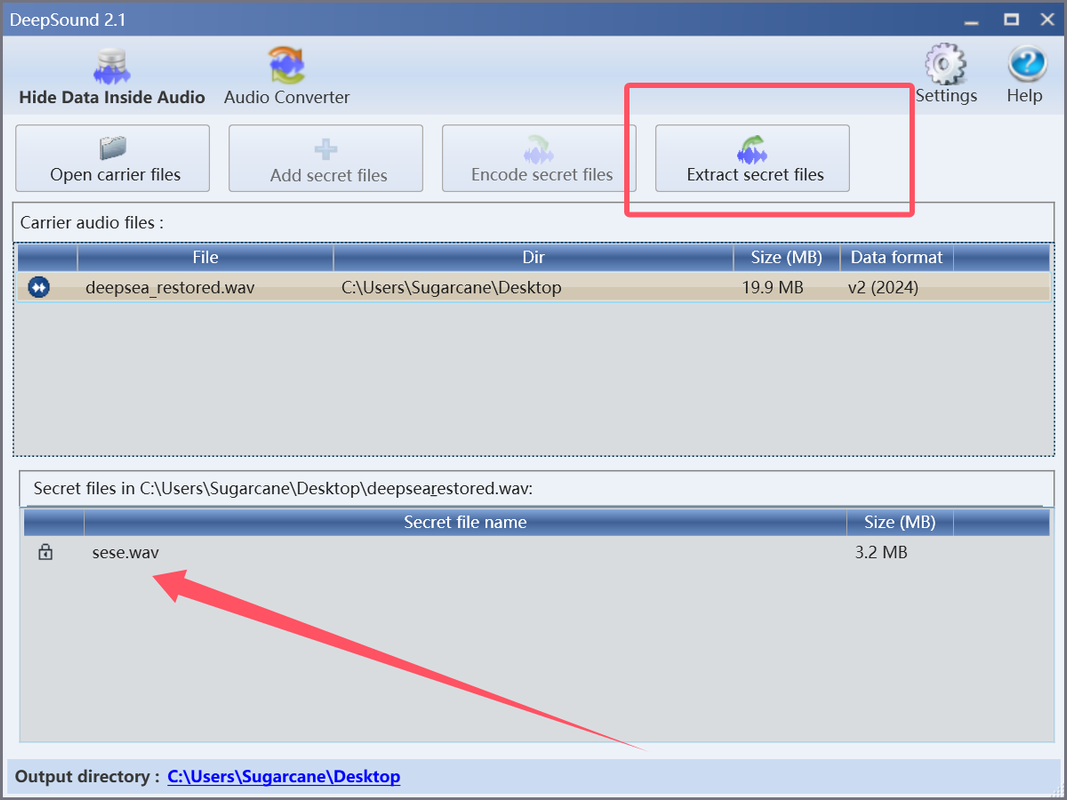The width and height of the screenshot is (1067, 800).
Task: Select Hide Data Inside Audio tab
Action: 112,77
